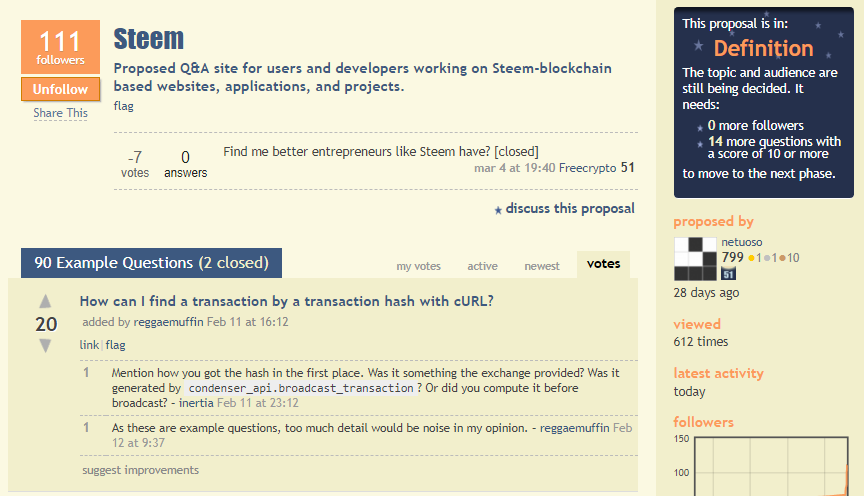Upvote the cURL transaction hash question
Image resolution: width=864 pixels, height=496 pixels.
pos(45,301)
